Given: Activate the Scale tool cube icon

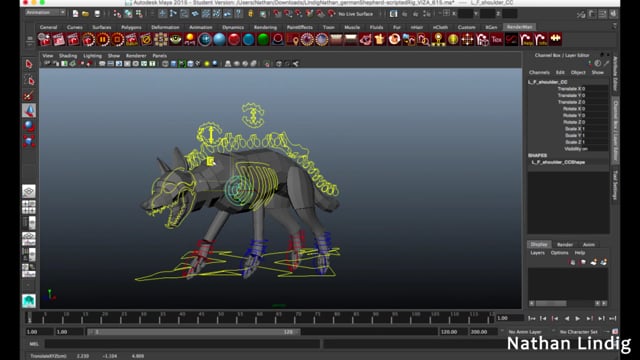Looking at the screenshot, I should pyautogui.click(x=29, y=141).
